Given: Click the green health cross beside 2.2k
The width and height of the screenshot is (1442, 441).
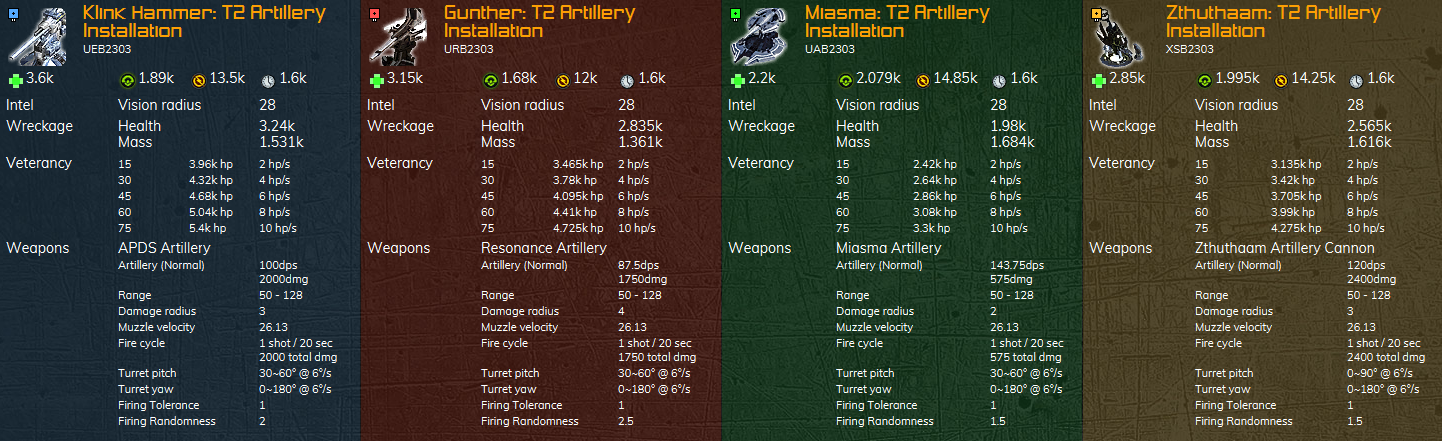Looking at the screenshot, I should pos(736,79).
